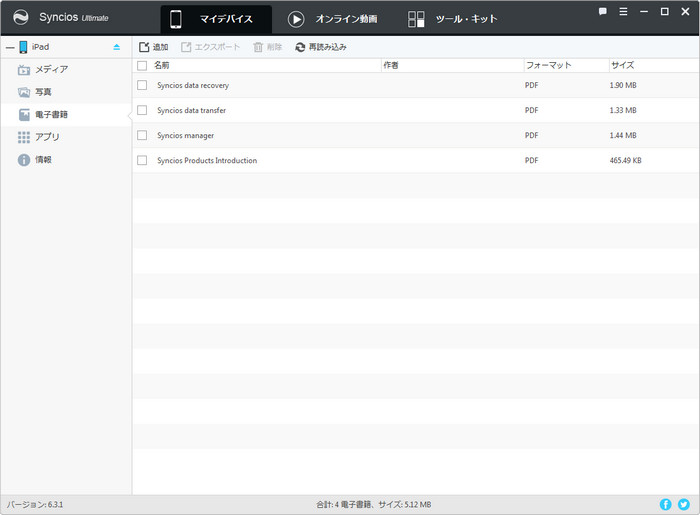Click the feedback speech bubble icon

[603, 12]
